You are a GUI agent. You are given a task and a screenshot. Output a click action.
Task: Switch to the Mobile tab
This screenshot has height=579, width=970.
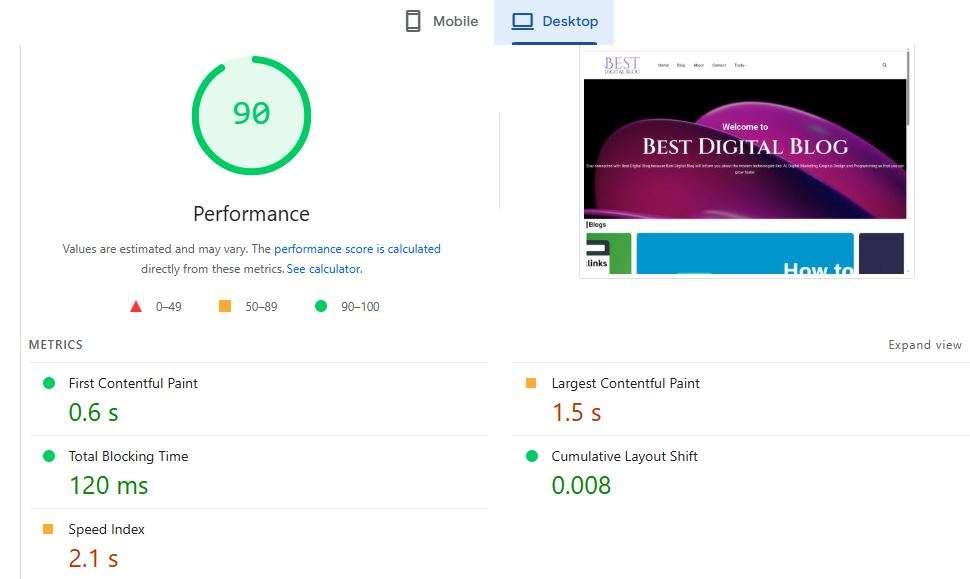pos(441,22)
